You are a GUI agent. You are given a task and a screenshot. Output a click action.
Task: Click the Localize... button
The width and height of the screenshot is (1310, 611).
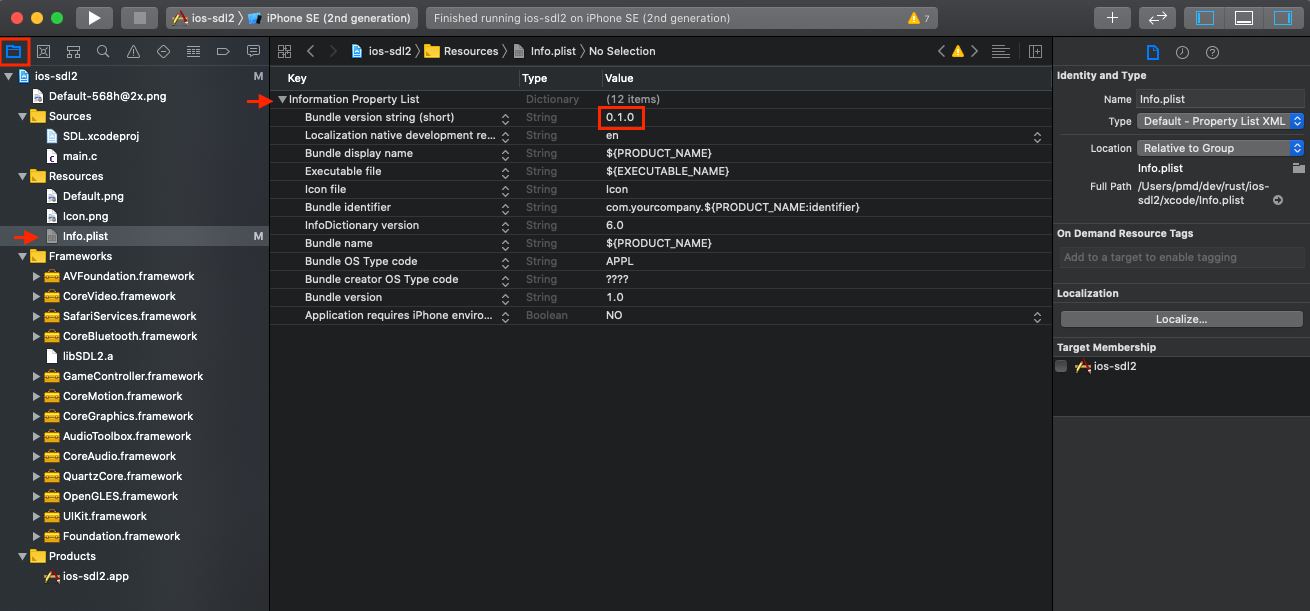pyautogui.click(x=1181, y=319)
